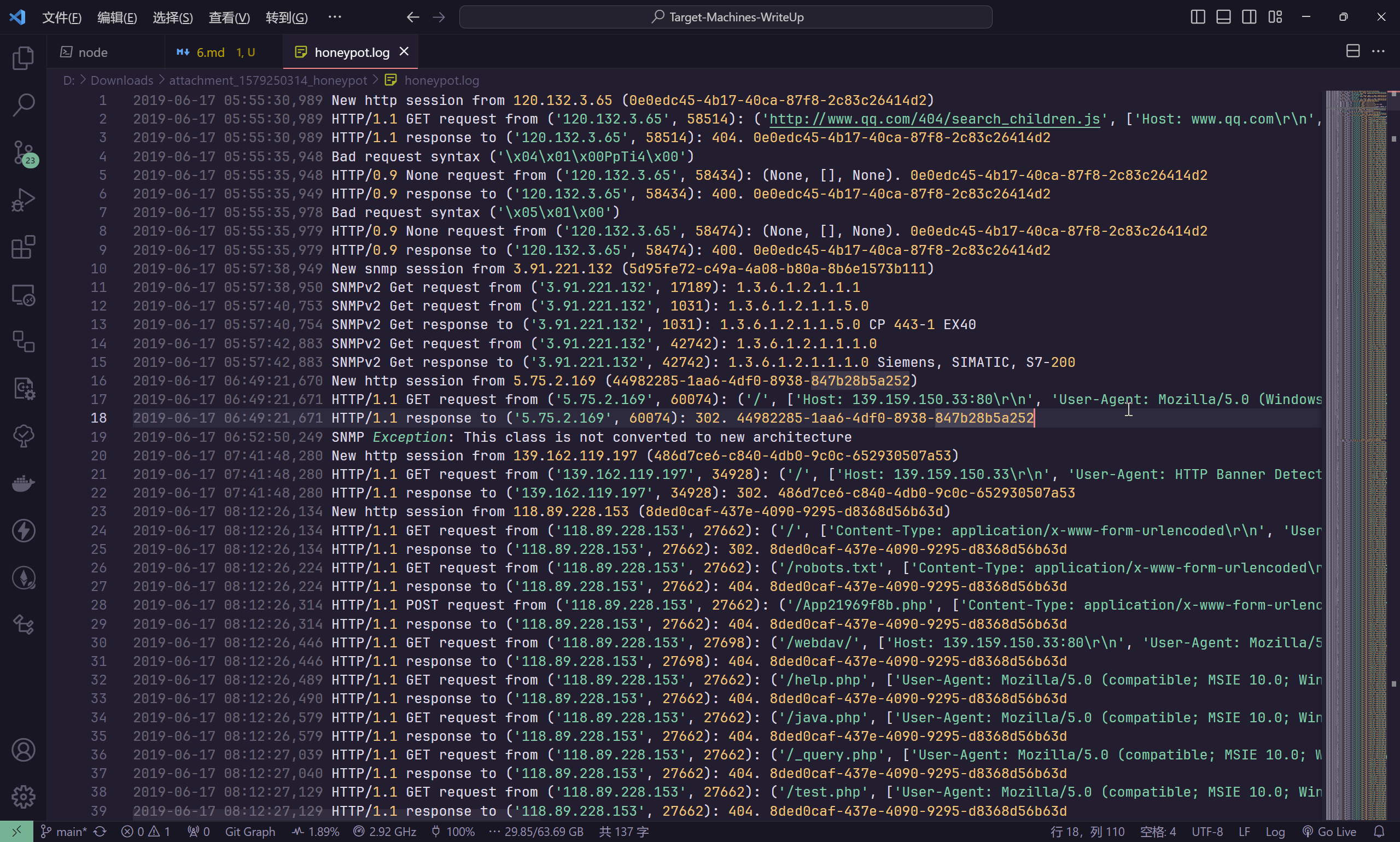Click the 共 137 字 word count
The width and height of the screenshot is (1400, 842).
pyautogui.click(x=623, y=831)
